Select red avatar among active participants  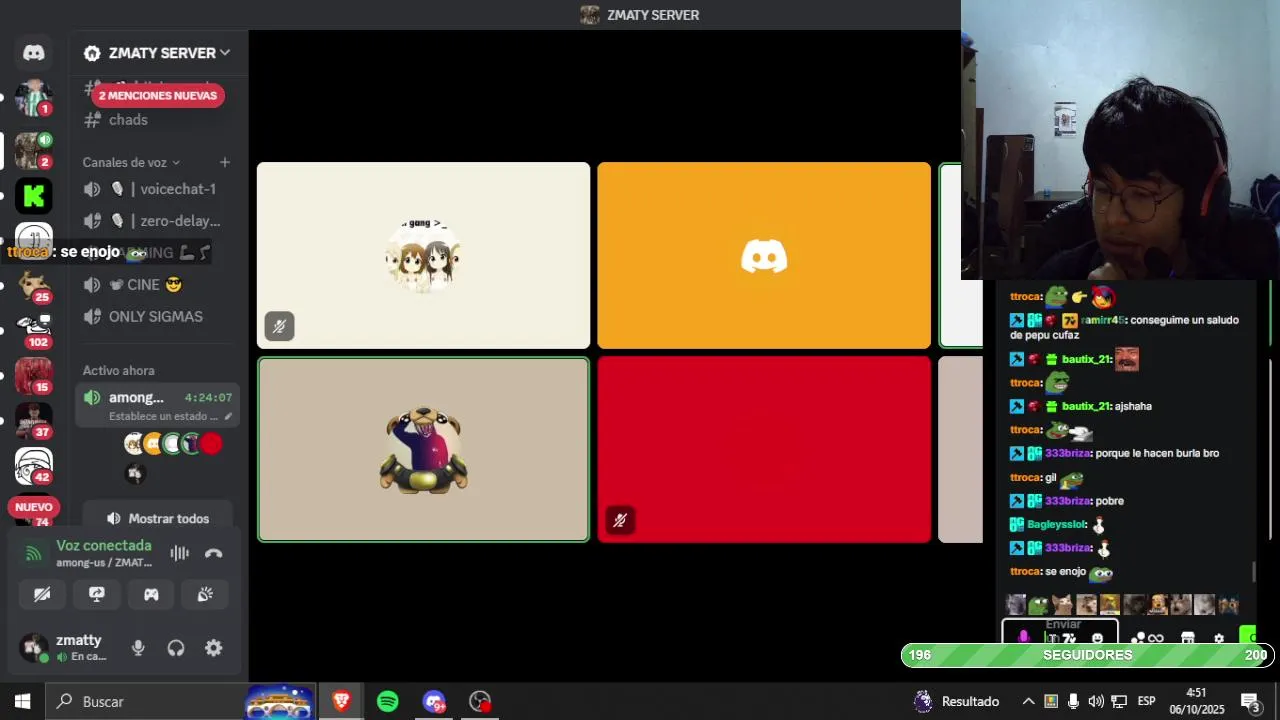(211, 444)
